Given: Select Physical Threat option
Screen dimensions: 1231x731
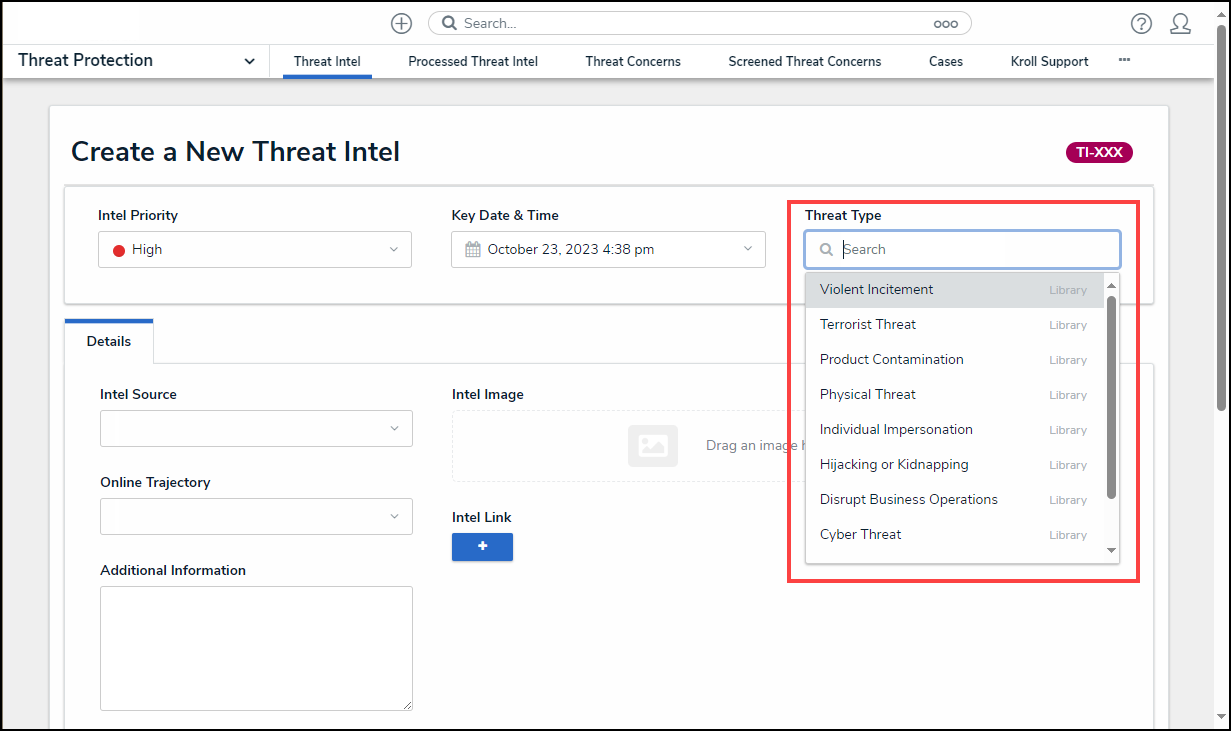Looking at the screenshot, I should point(955,395).
